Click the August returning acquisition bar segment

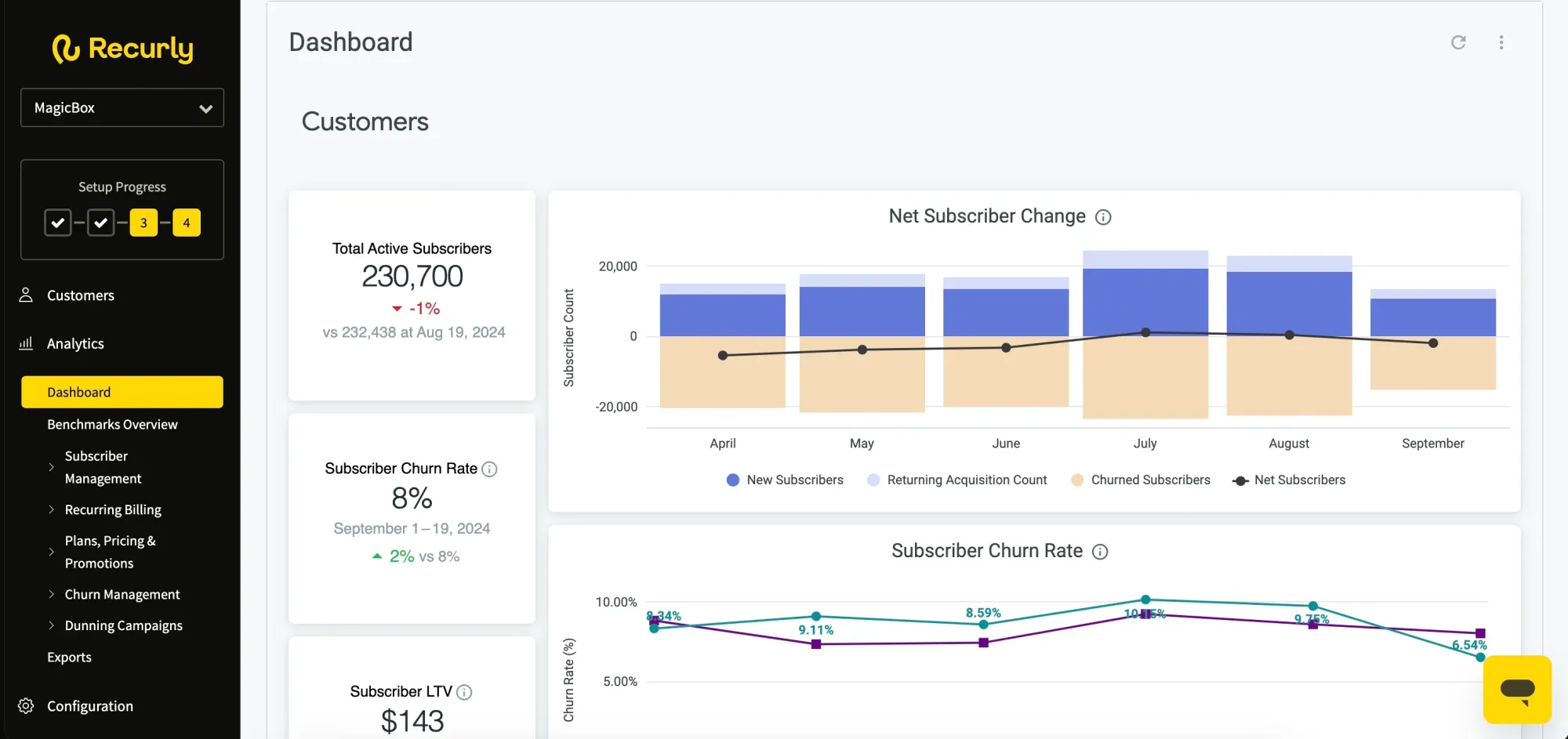click(x=1289, y=263)
